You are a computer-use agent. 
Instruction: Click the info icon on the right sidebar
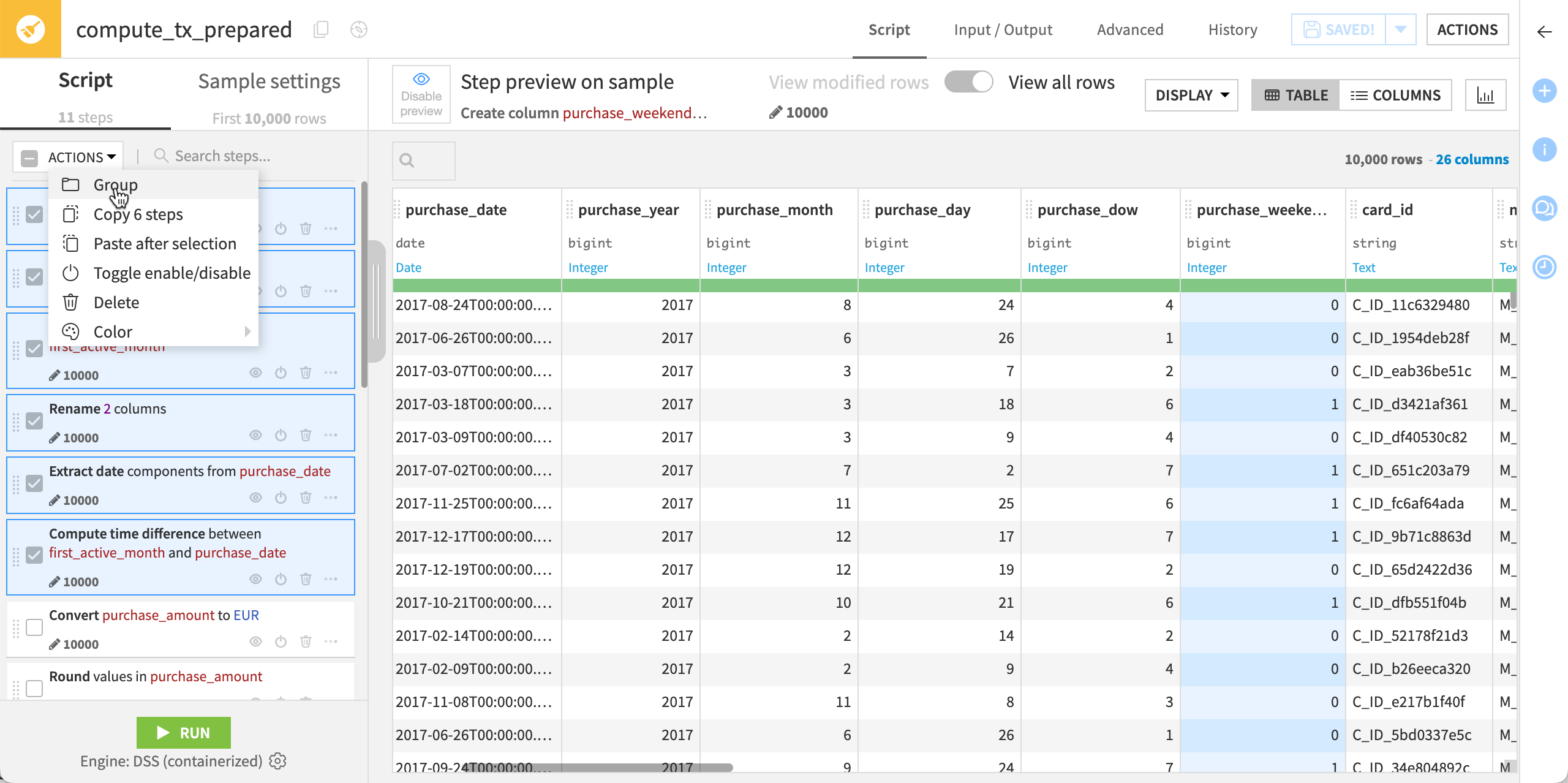click(x=1545, y=149)
